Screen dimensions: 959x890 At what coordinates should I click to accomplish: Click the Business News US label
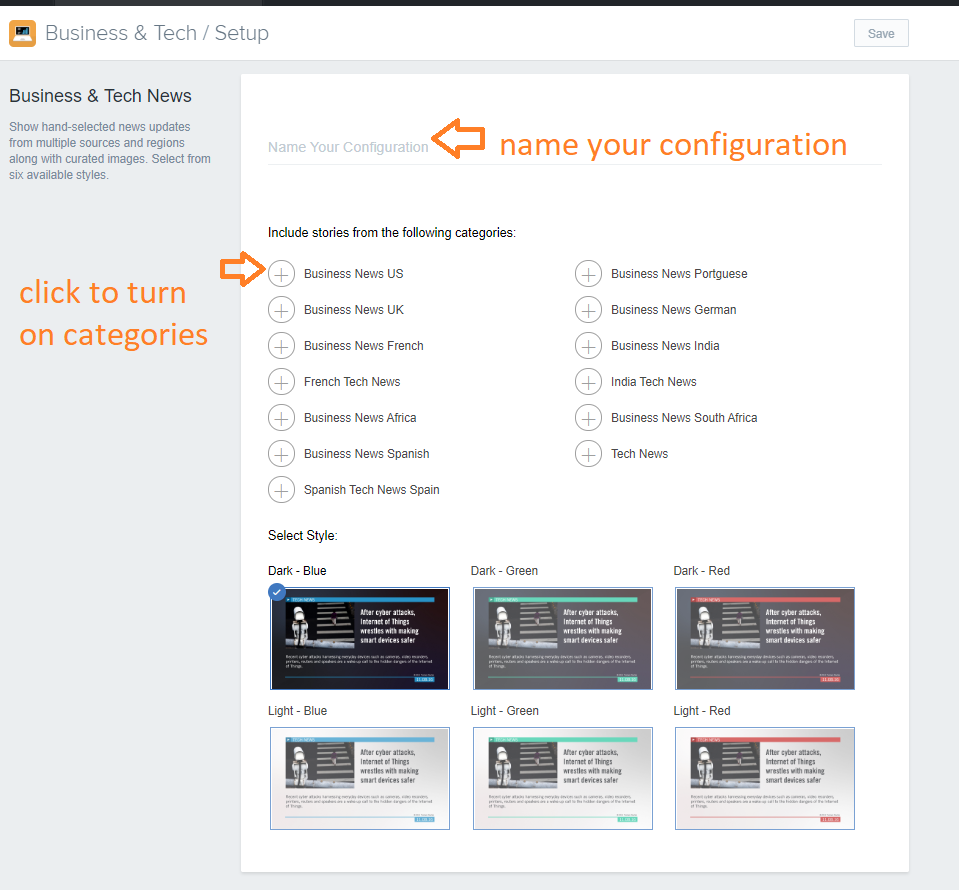click(354, 274)
